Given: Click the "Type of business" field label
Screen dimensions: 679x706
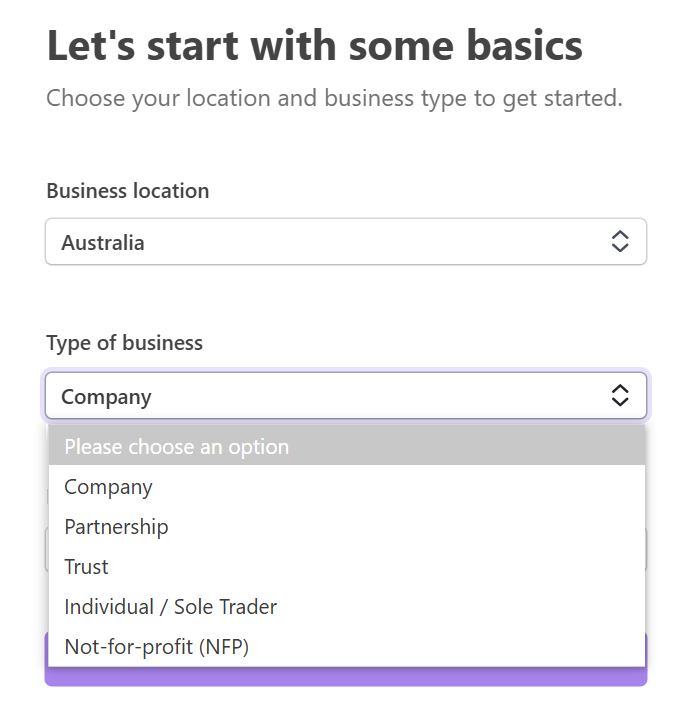Looking at the screenshot, I should coord(124,343).
